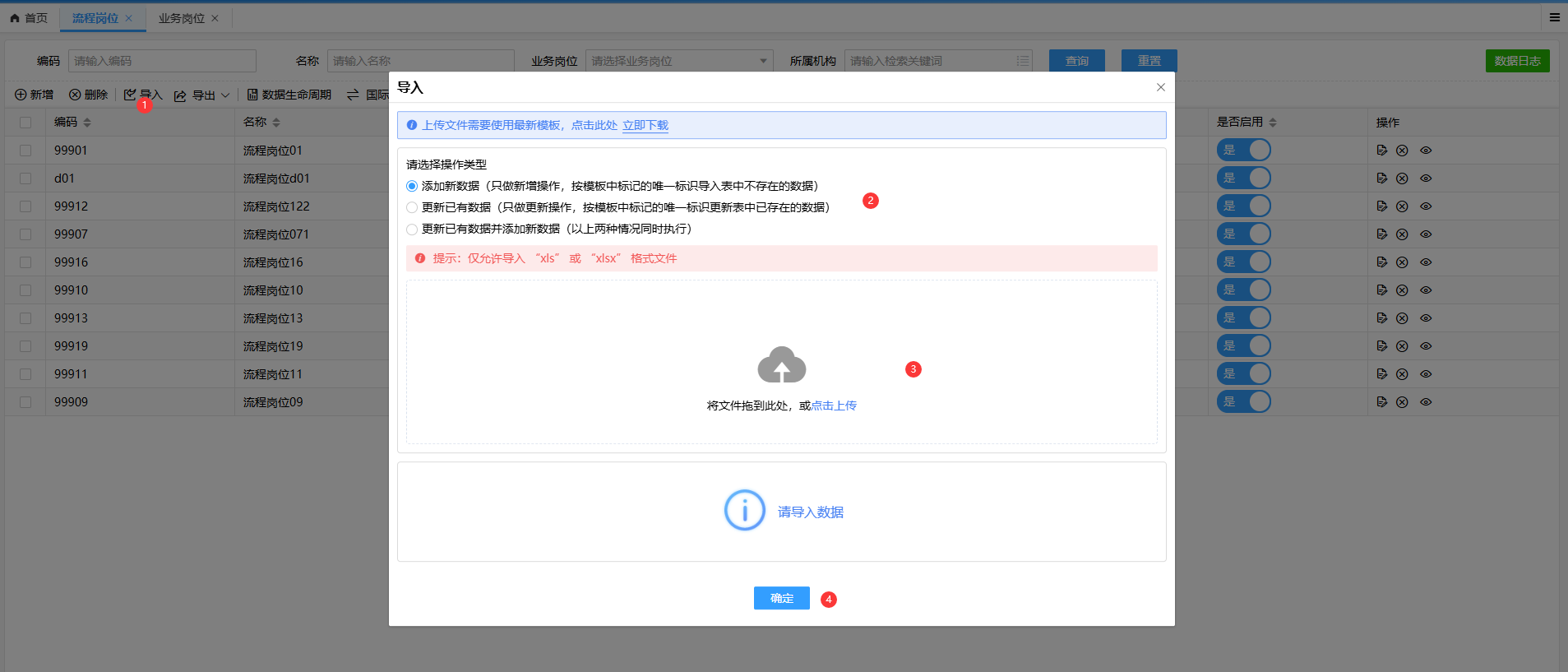Expand the 业务岗位 dropdown selector
The width and height of the screenshot is (1568, 672).
(x=679, y=61)
